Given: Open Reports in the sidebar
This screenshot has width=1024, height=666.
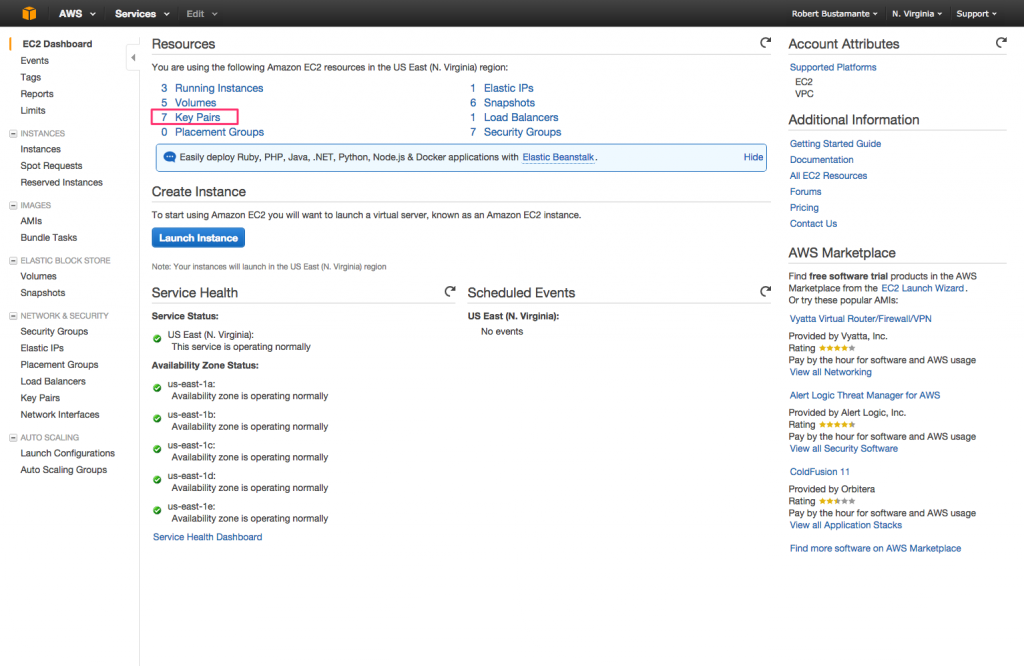Looking at the screenshot, I should (37, 94).
